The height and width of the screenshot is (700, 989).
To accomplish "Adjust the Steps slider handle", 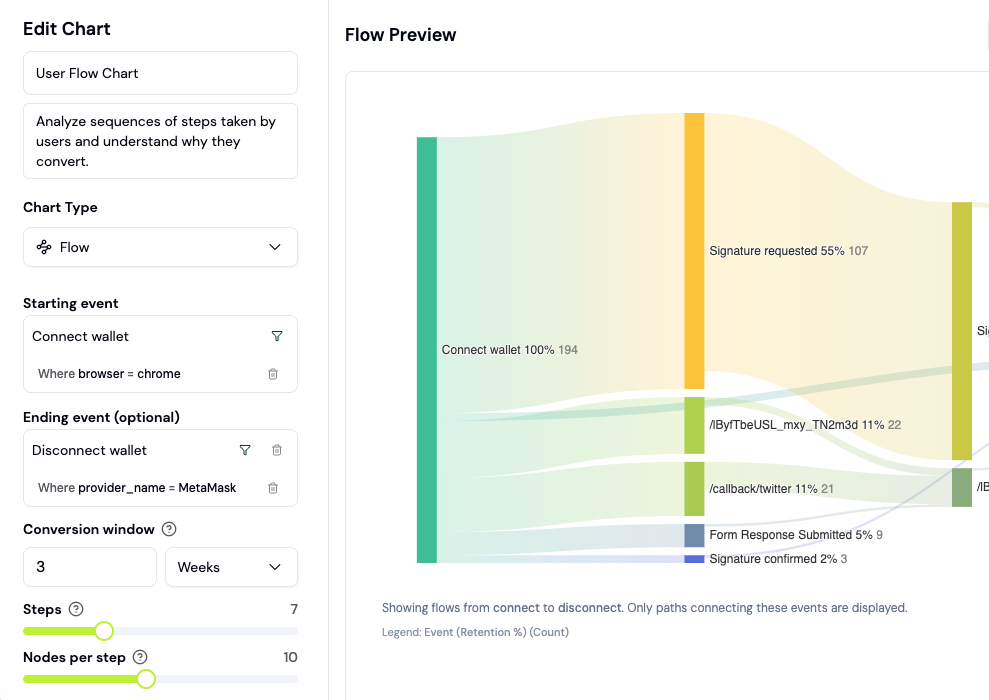I will point(103,631).
